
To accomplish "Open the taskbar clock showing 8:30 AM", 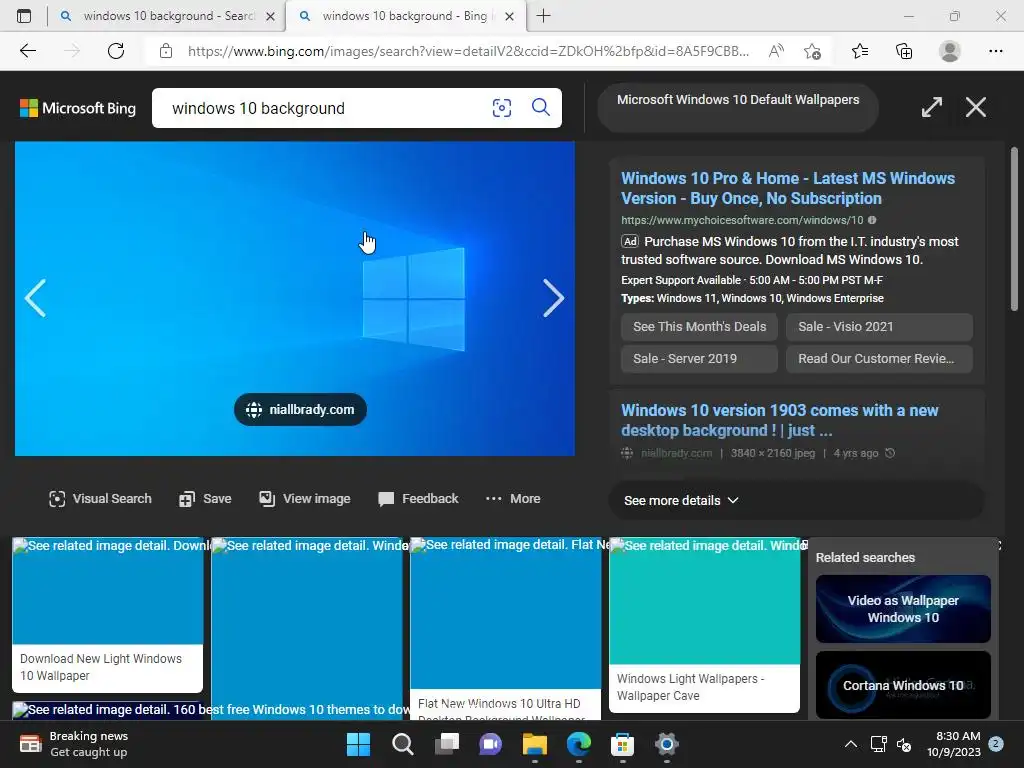I will tap(953, 744).
